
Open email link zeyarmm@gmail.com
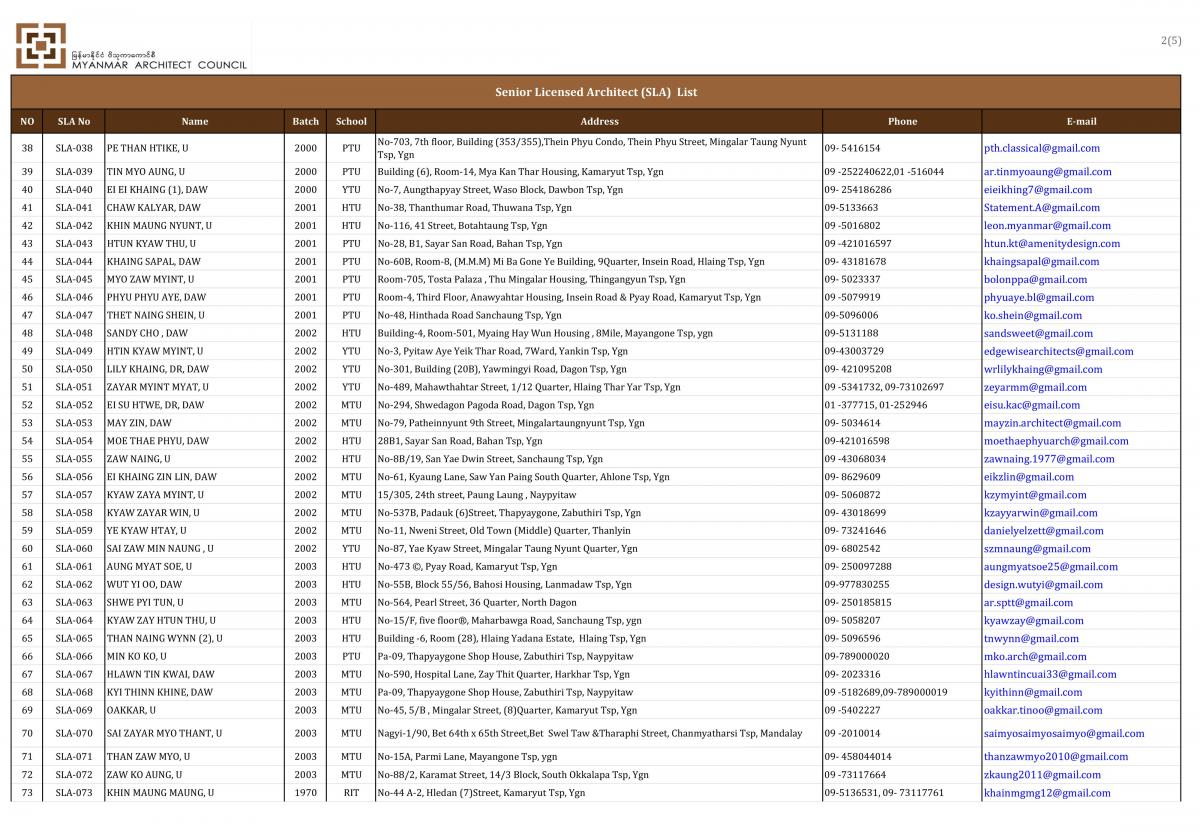(x=1033, y=387)
